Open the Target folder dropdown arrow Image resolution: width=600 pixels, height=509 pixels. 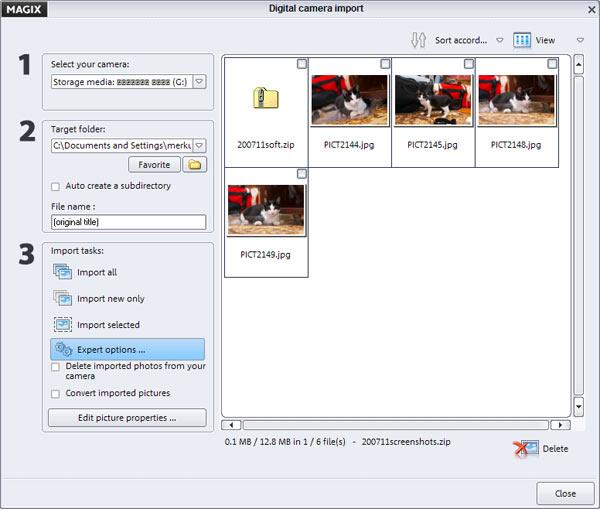[x=199, y=145]
